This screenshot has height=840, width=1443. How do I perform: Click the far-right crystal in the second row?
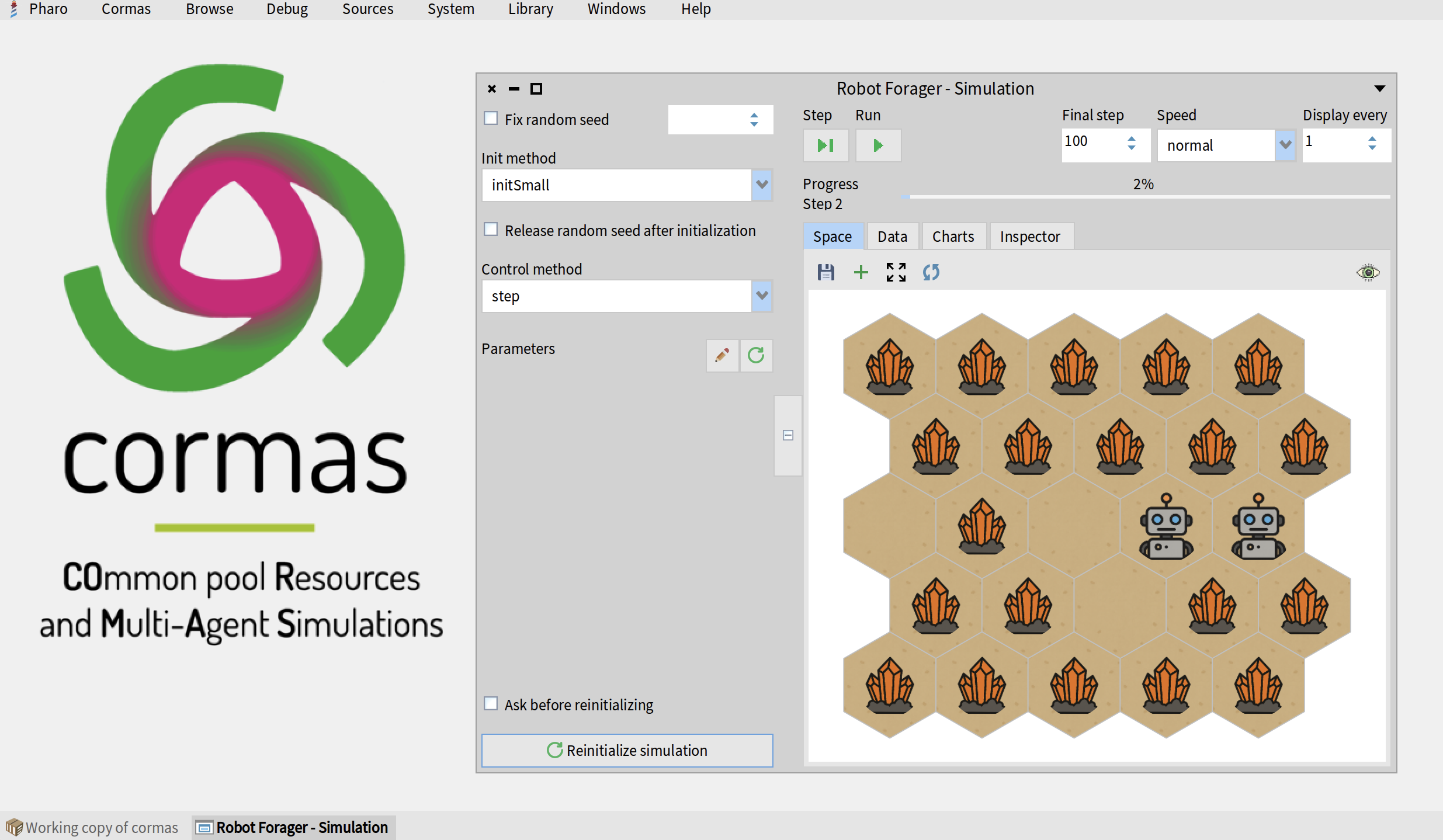coord(1304,446)
